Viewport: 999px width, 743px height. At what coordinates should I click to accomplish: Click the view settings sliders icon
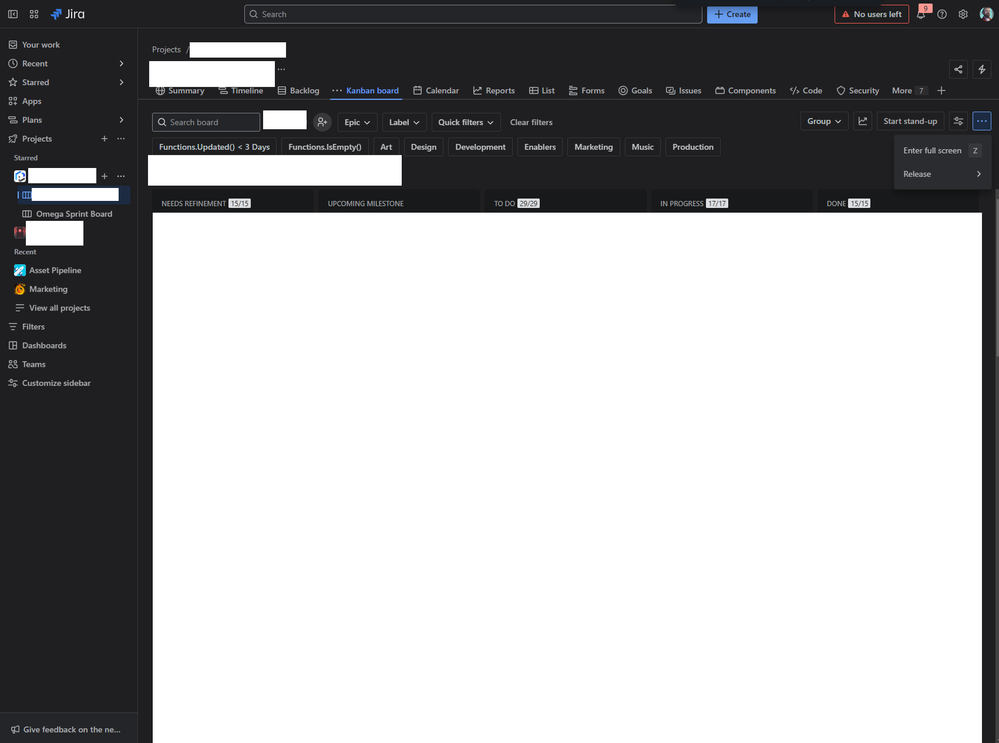(957, 121)
